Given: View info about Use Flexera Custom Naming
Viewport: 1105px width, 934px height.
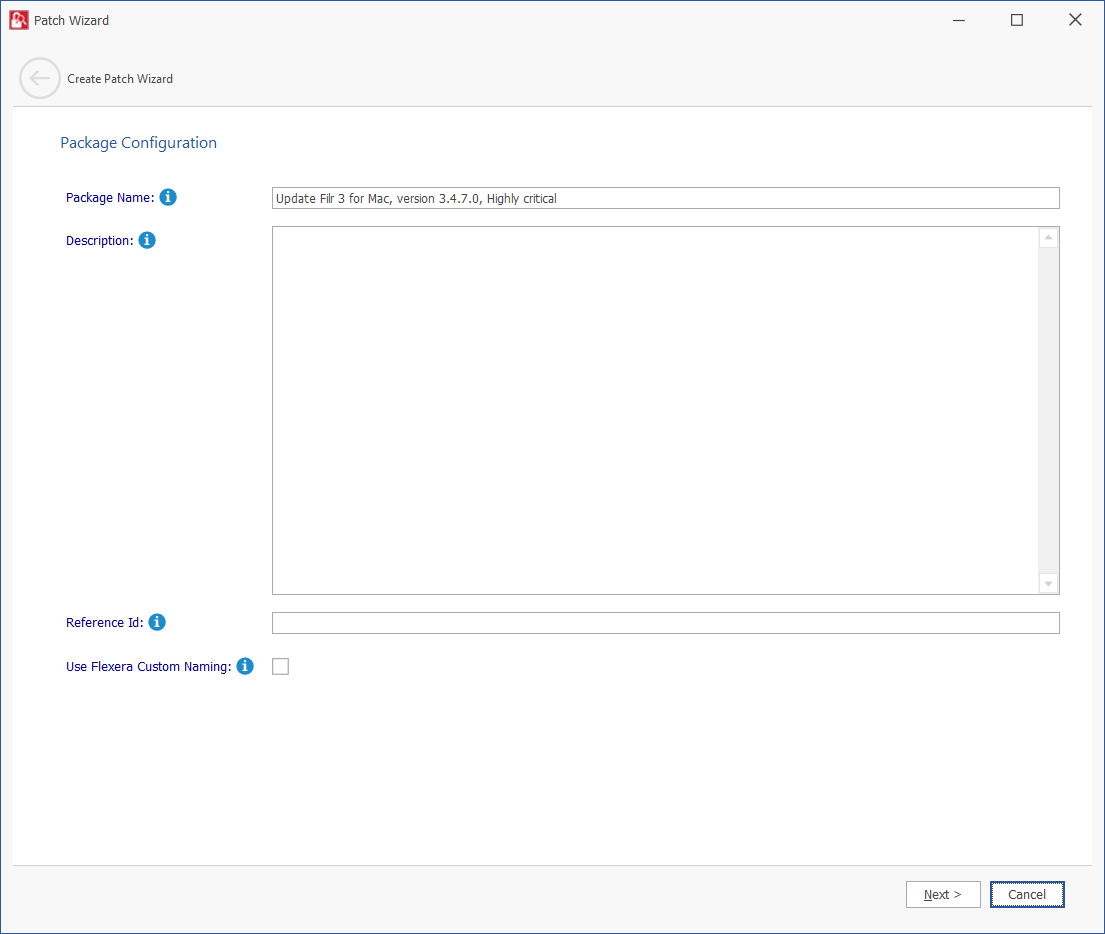Looking at the screenshot, I should (245, 666).
